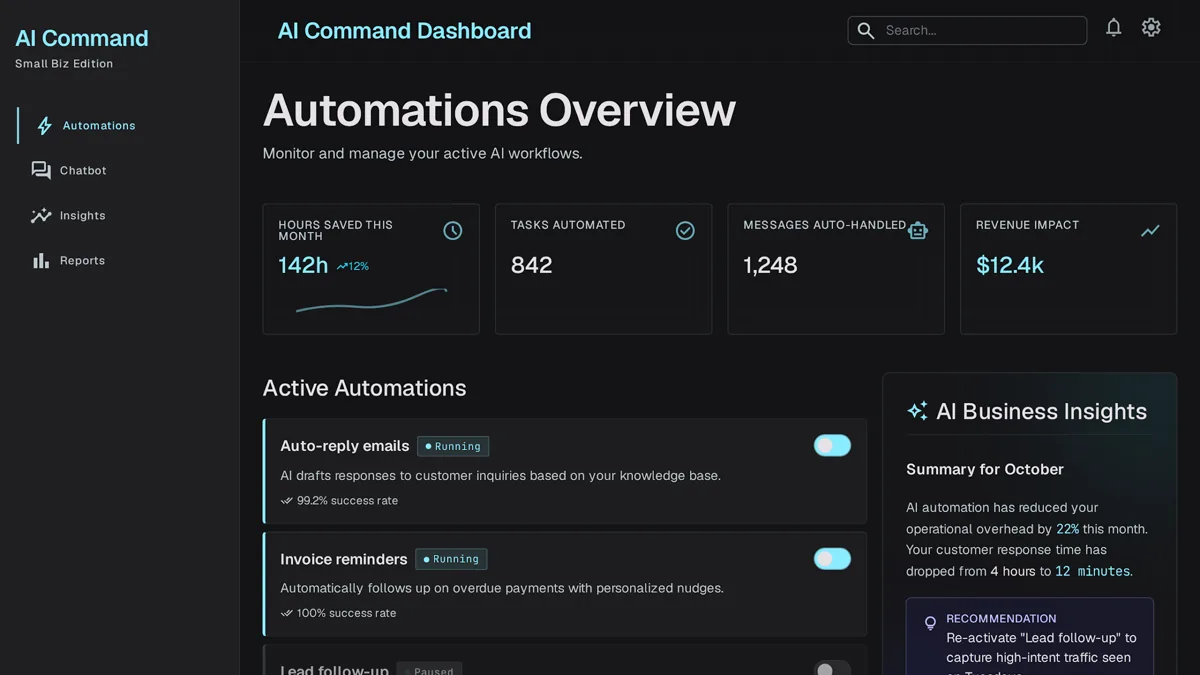Click the hours saved sparkline chart
Screen dimensions: 1200x675
pyautogui.click(x=371, y=300)
